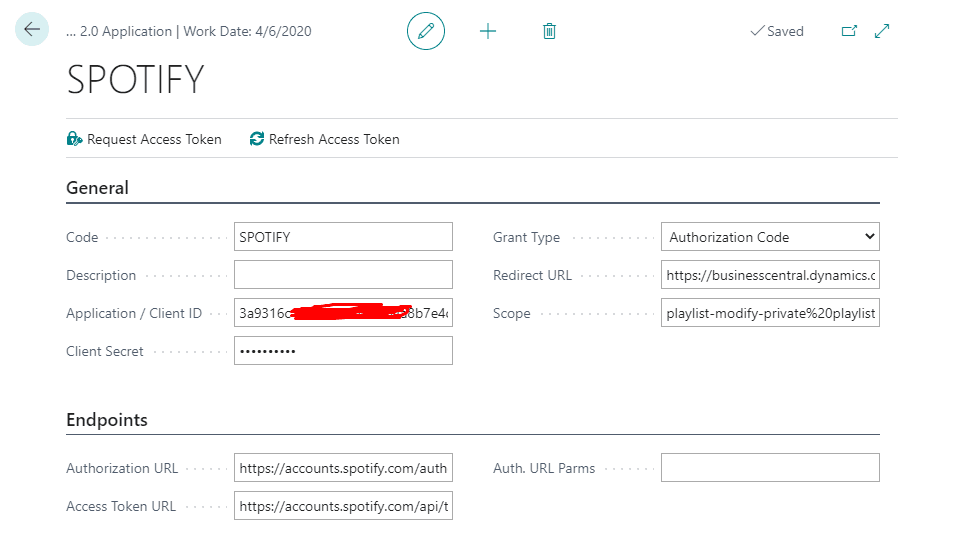Click the Request Access Token lock icon
The height and width of the screenshot is (547, 963).
pos(74,139)
